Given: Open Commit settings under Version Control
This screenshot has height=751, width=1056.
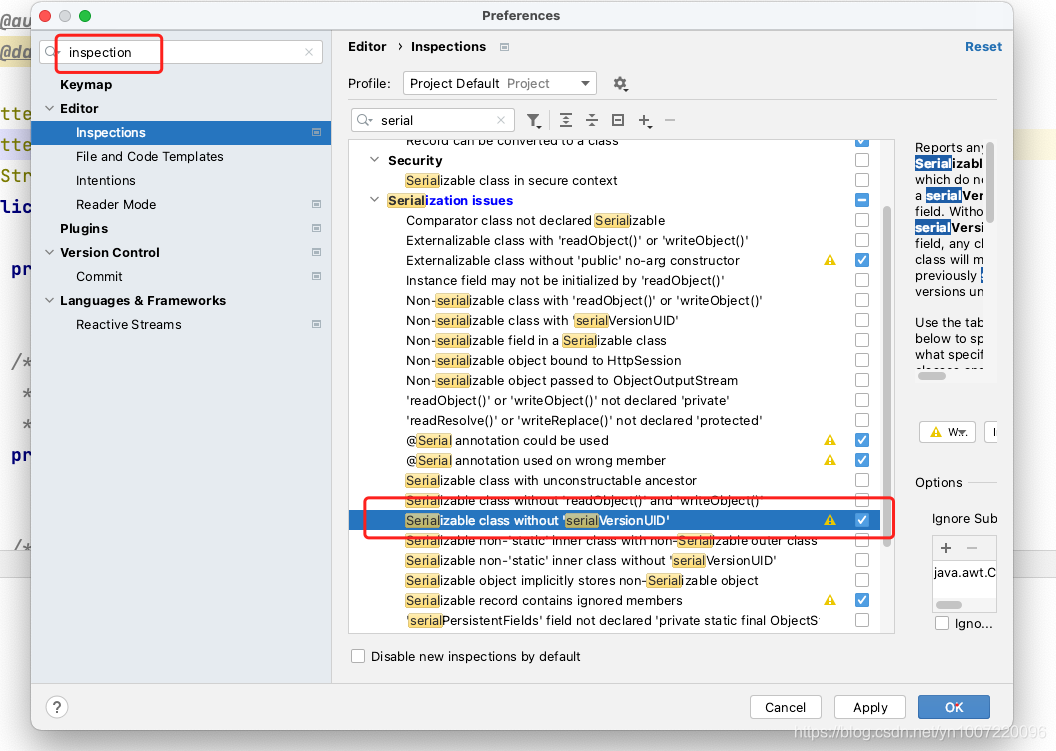Looking at the screenshot, I should pos(99,276).
